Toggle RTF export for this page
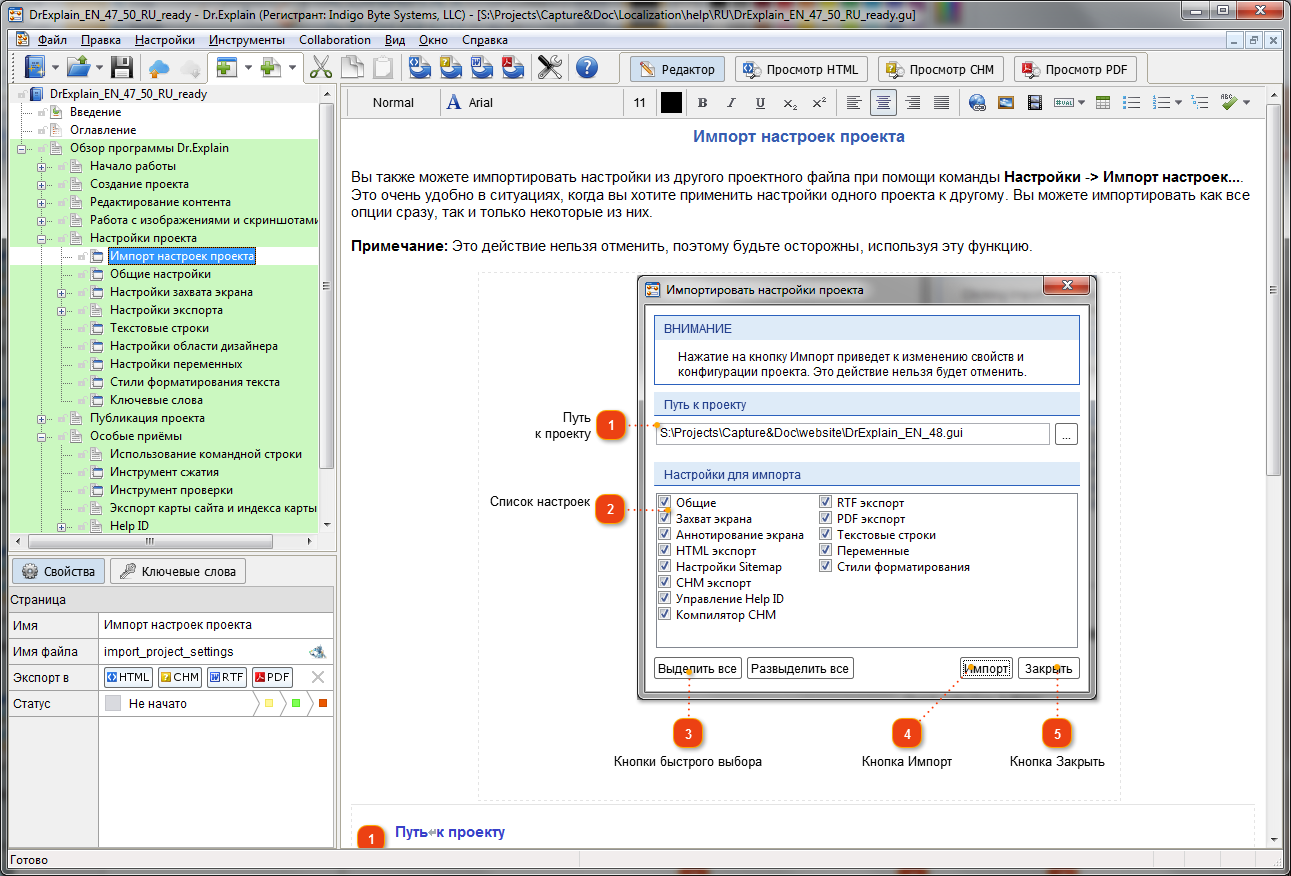This screenshot has width=1291, height=876. (227, 677)
